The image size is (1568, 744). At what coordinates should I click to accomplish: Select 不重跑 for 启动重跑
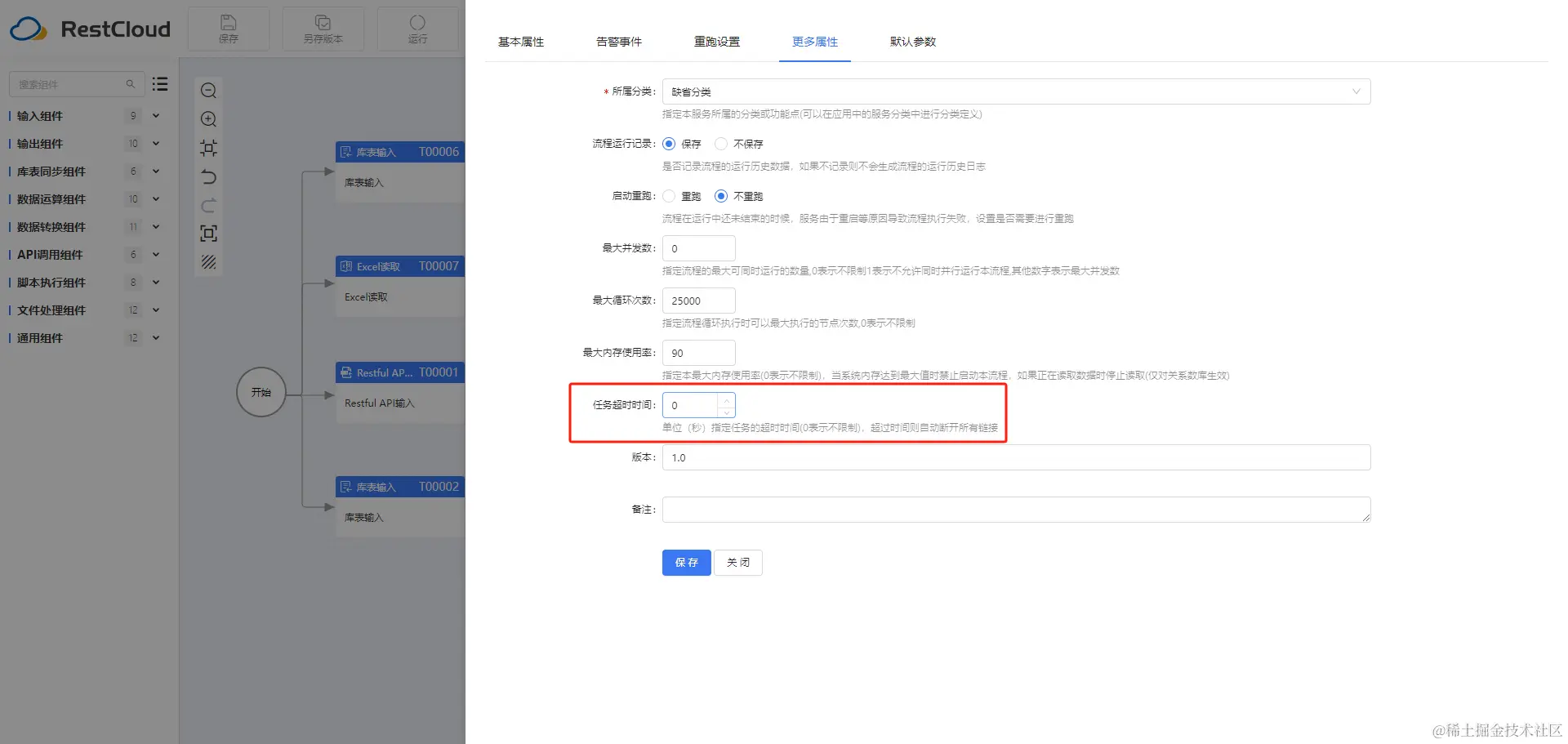[721, 196]
